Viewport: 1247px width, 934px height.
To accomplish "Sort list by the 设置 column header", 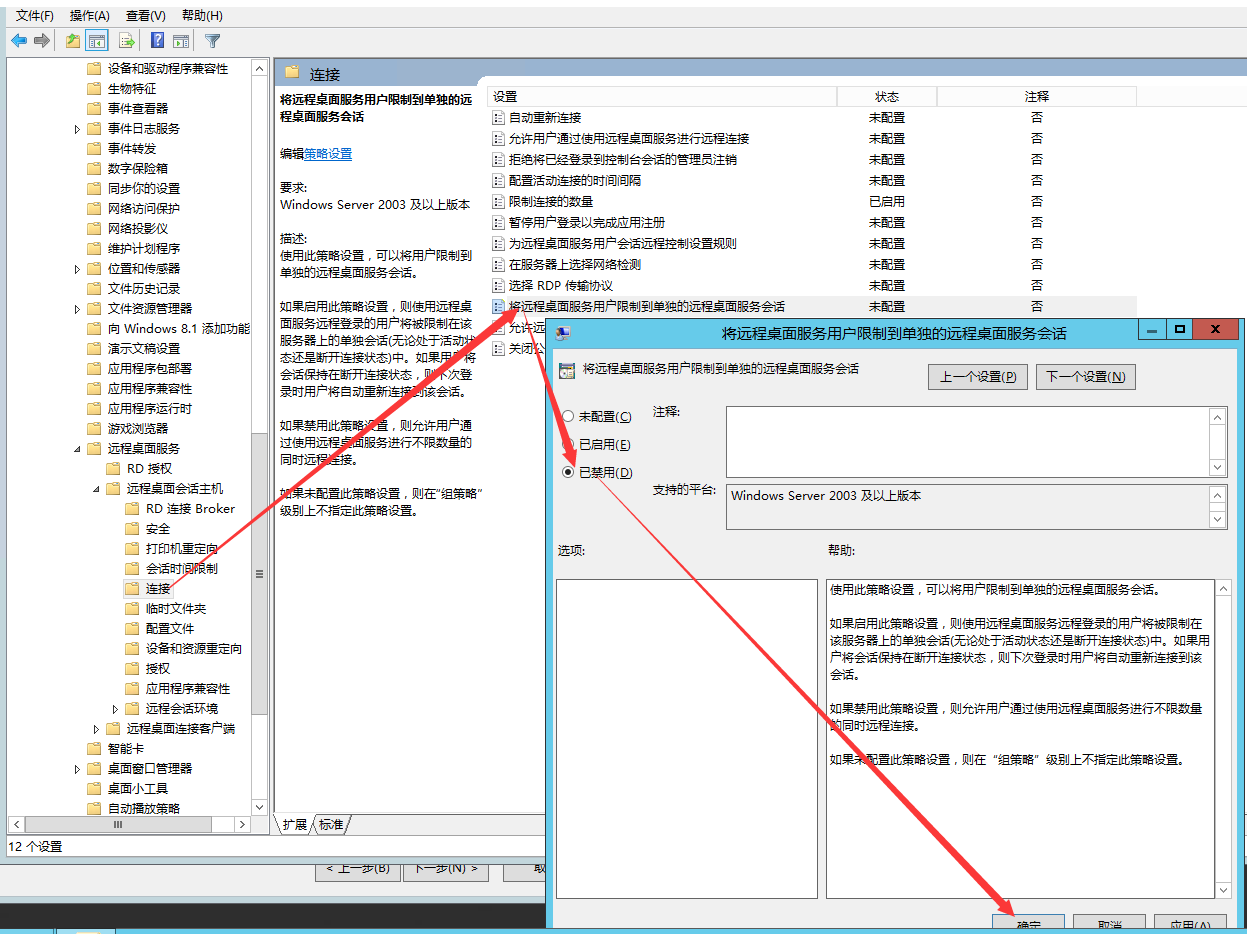I will (662, 97).
